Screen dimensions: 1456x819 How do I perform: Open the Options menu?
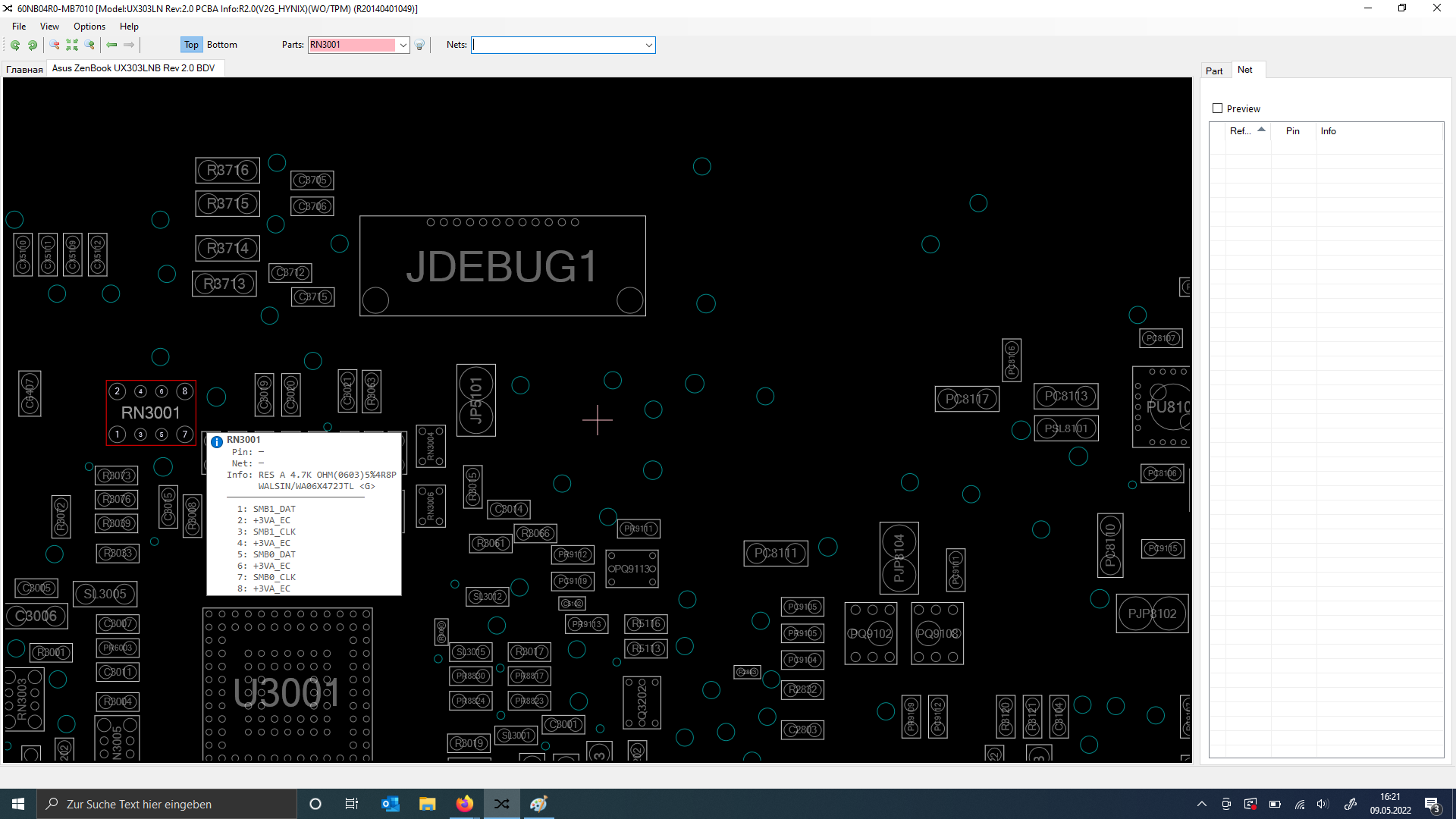(89, 27)
